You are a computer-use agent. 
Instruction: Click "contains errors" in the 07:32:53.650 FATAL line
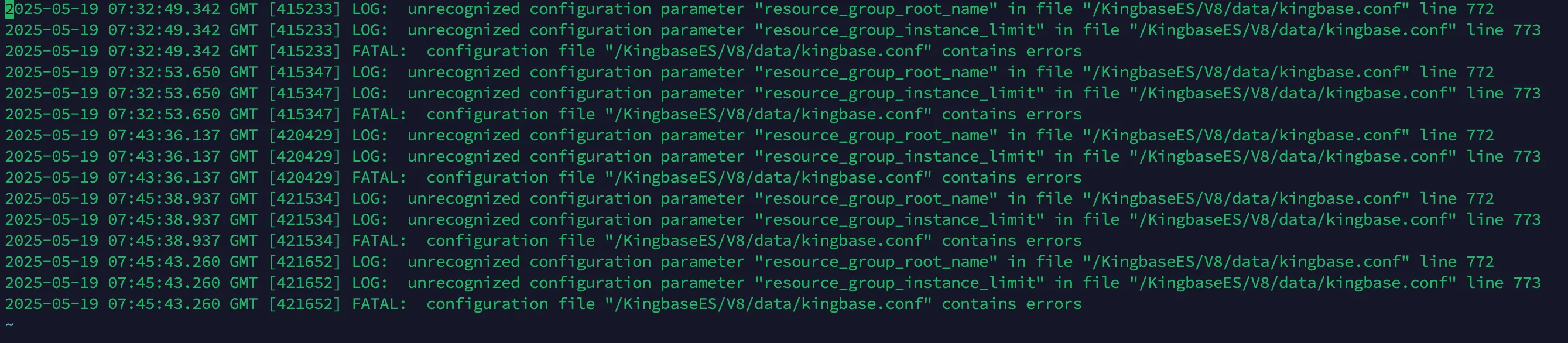pyautogui.click(x=1012, y=114)
